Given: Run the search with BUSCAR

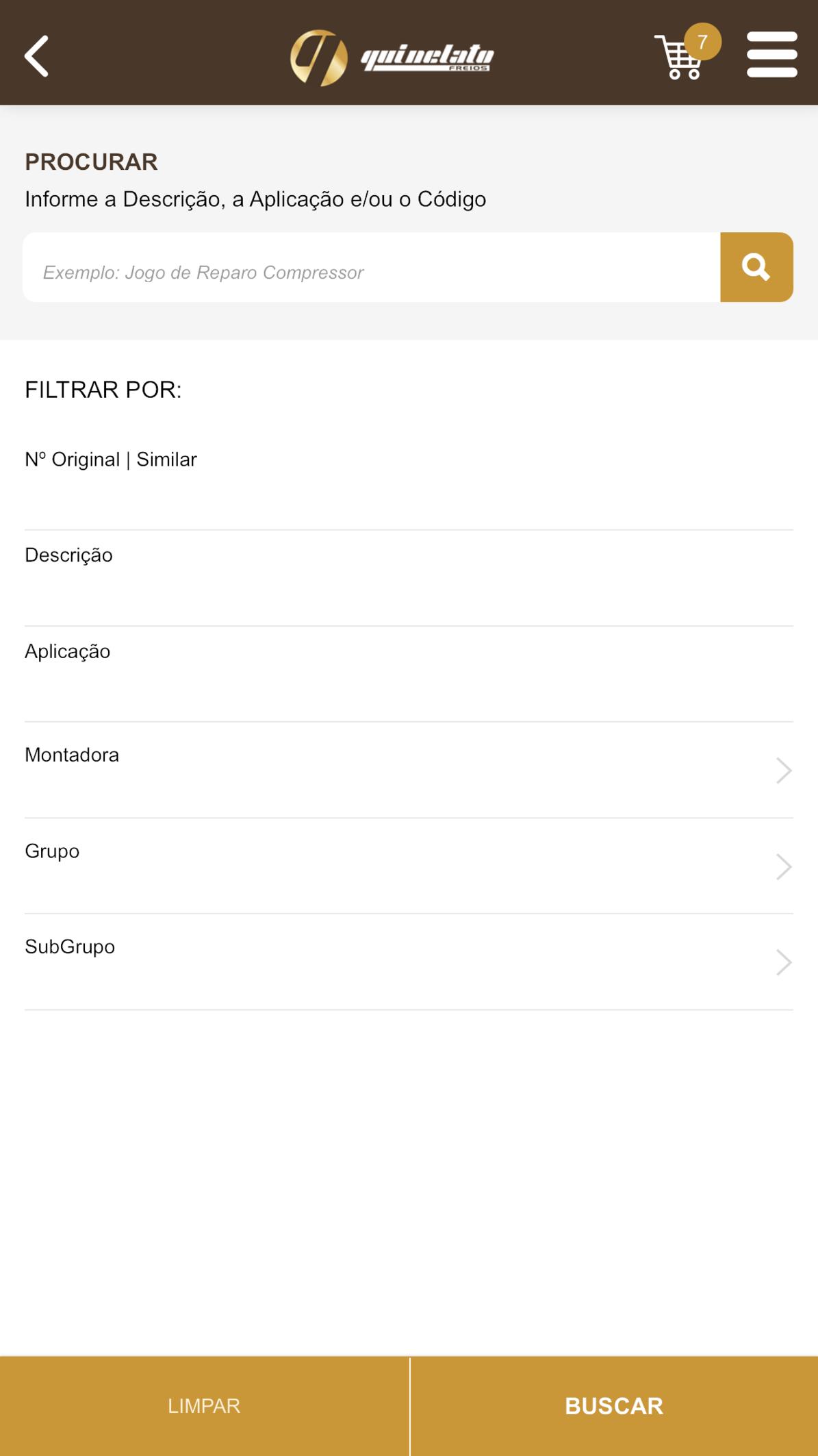Looking at the screenshot, I should [x=614, y=1406].
